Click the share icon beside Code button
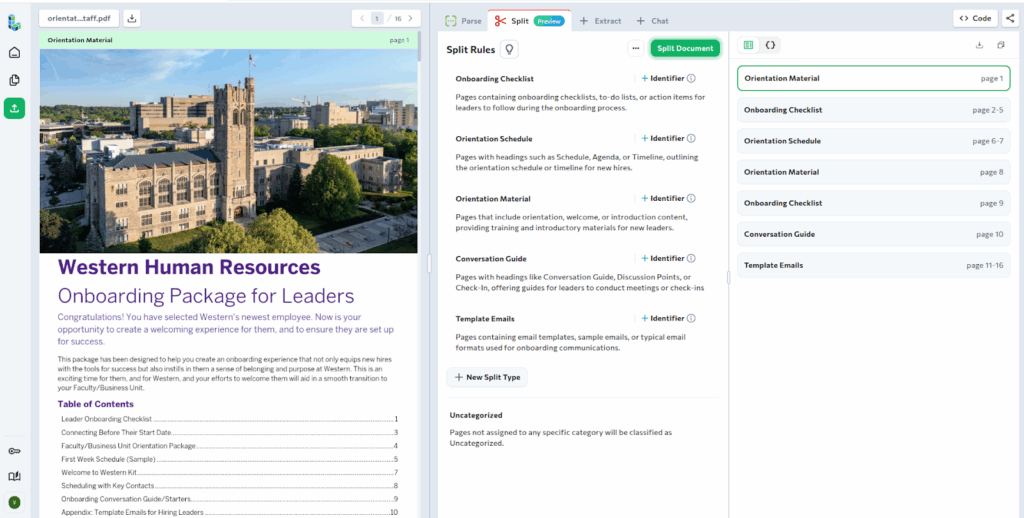Screen dimensions: 1024x518 click(1009, 18)
